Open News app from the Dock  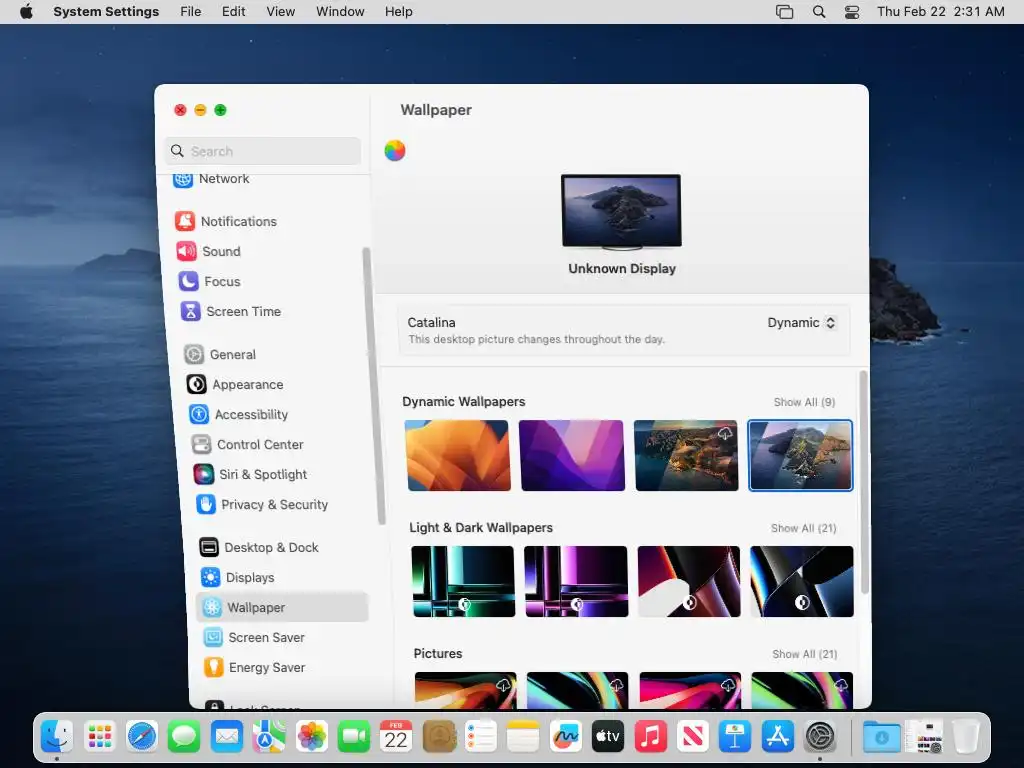point(692,737)
